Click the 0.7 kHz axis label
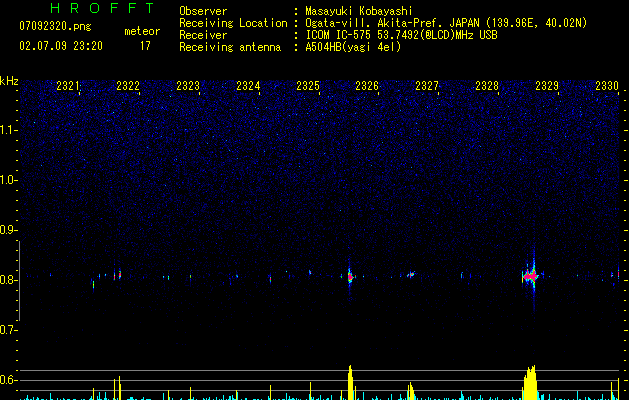 pyautogui.click(x=8, y=330)
